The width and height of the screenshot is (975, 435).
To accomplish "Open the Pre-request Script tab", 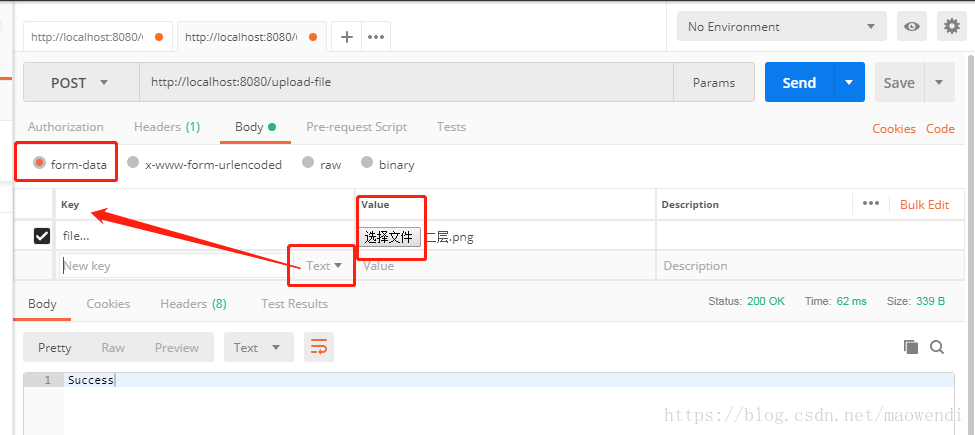I will pyautogui.click(x=356, y=127).
